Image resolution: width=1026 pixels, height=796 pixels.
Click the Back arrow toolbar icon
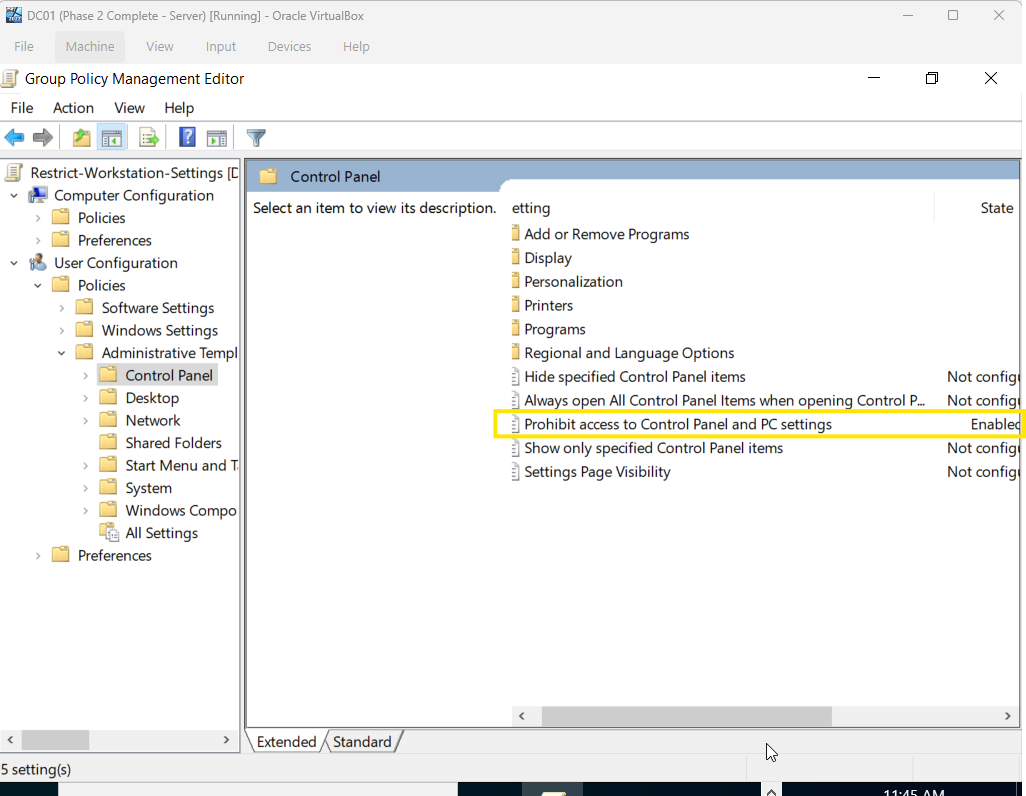14,137
